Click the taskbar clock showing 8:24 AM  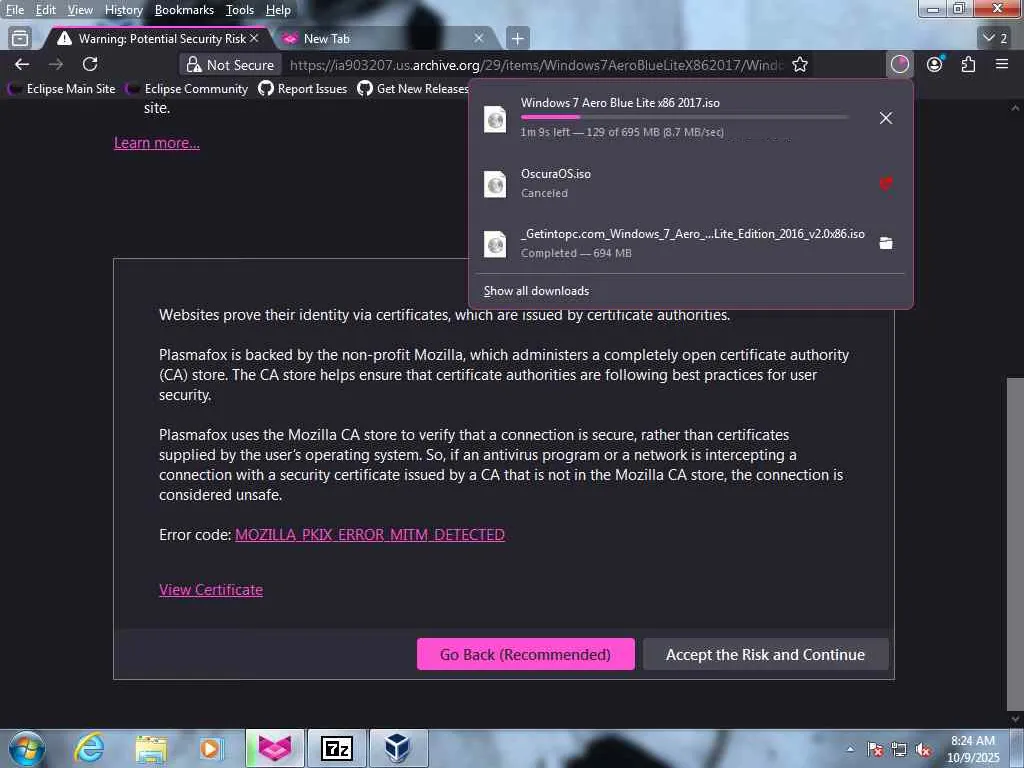[x=973, y=749]
